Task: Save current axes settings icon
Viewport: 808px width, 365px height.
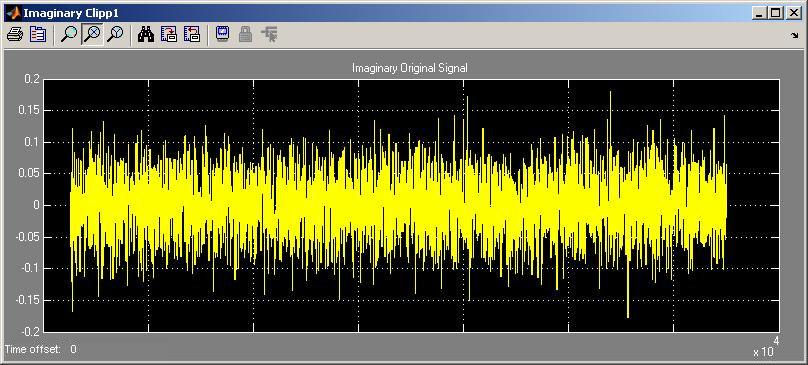Action: (x=169, y=35)
